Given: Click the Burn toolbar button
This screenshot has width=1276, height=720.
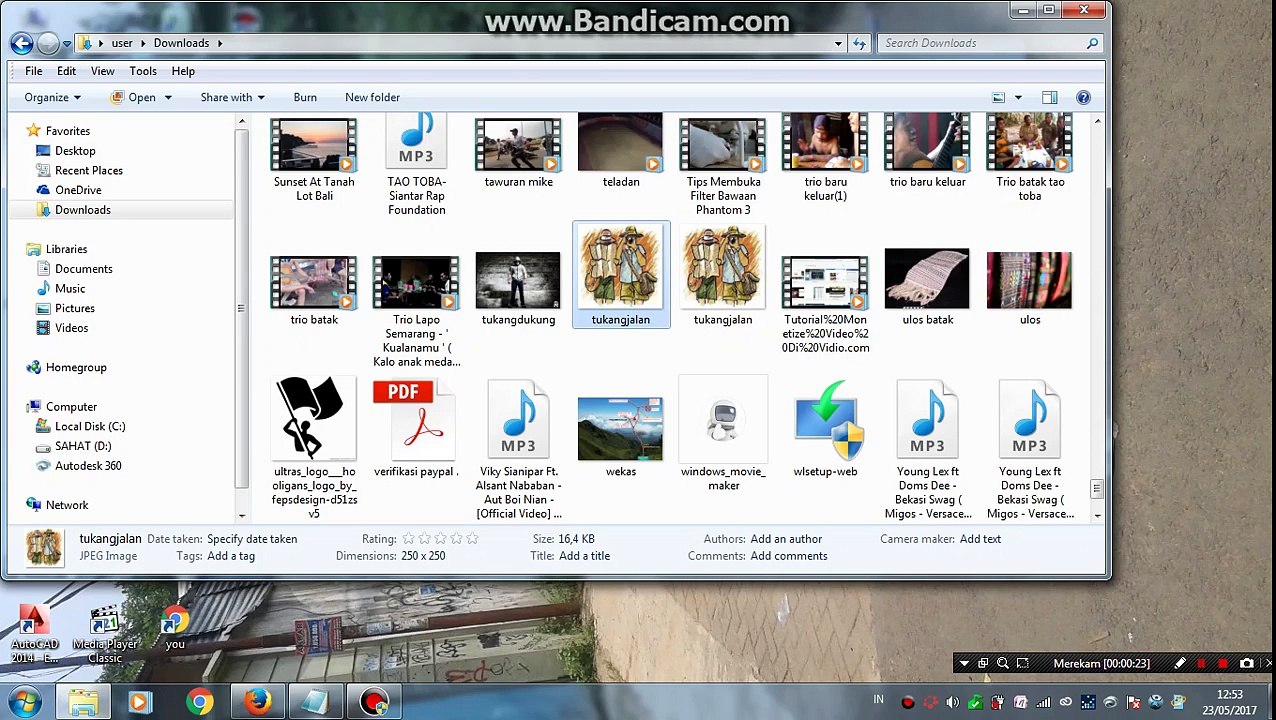Looking at the screenshot, I should 305,97.
